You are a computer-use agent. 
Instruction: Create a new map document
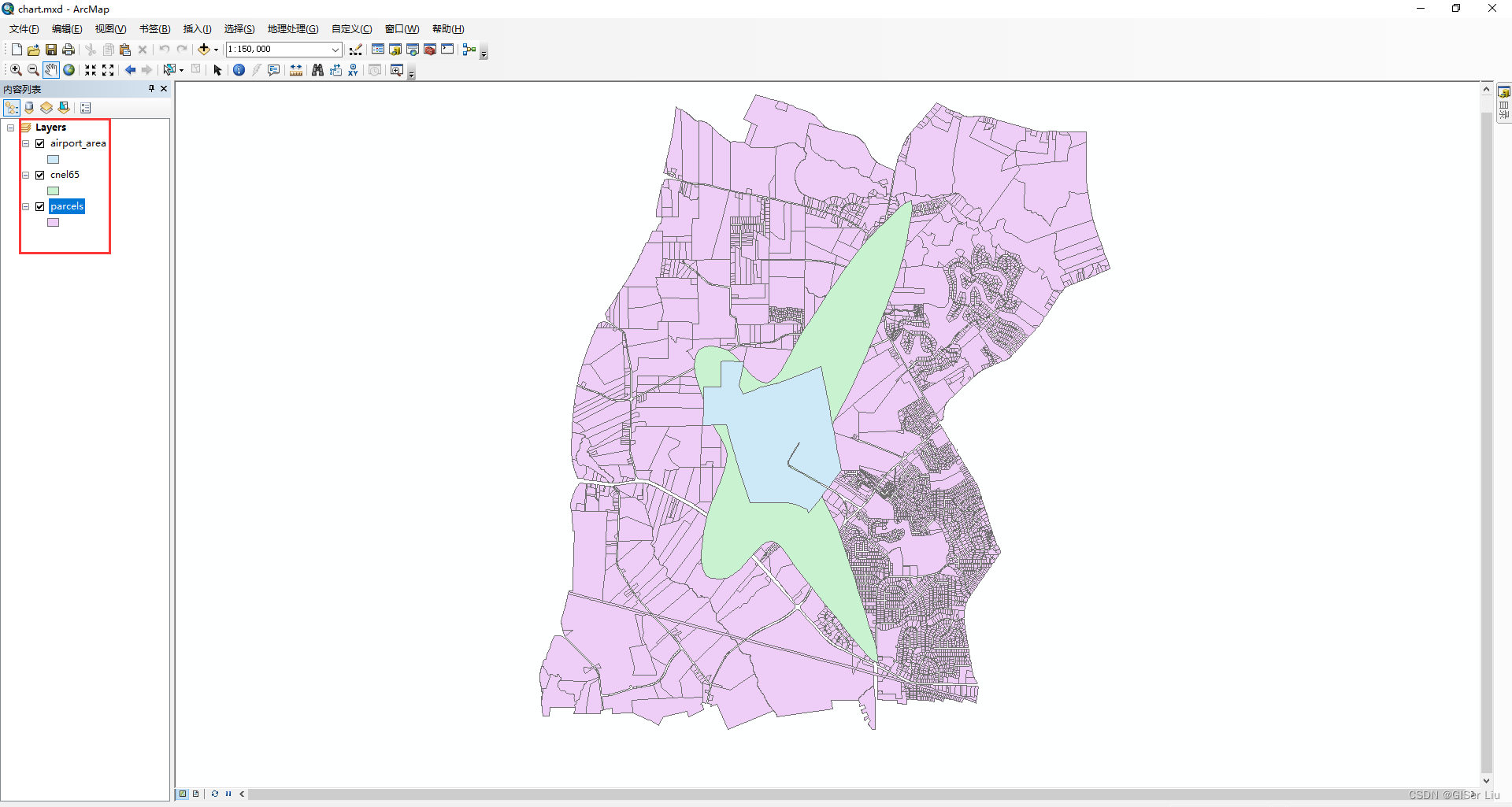point(17,50)
